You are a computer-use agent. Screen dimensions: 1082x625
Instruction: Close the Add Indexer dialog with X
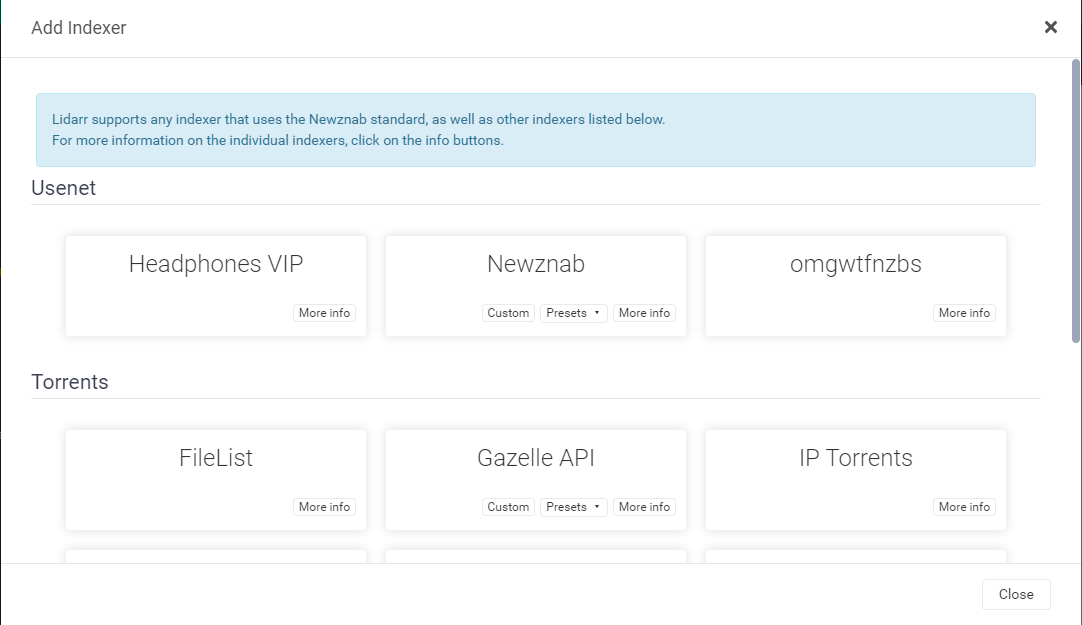(1051, 27)
